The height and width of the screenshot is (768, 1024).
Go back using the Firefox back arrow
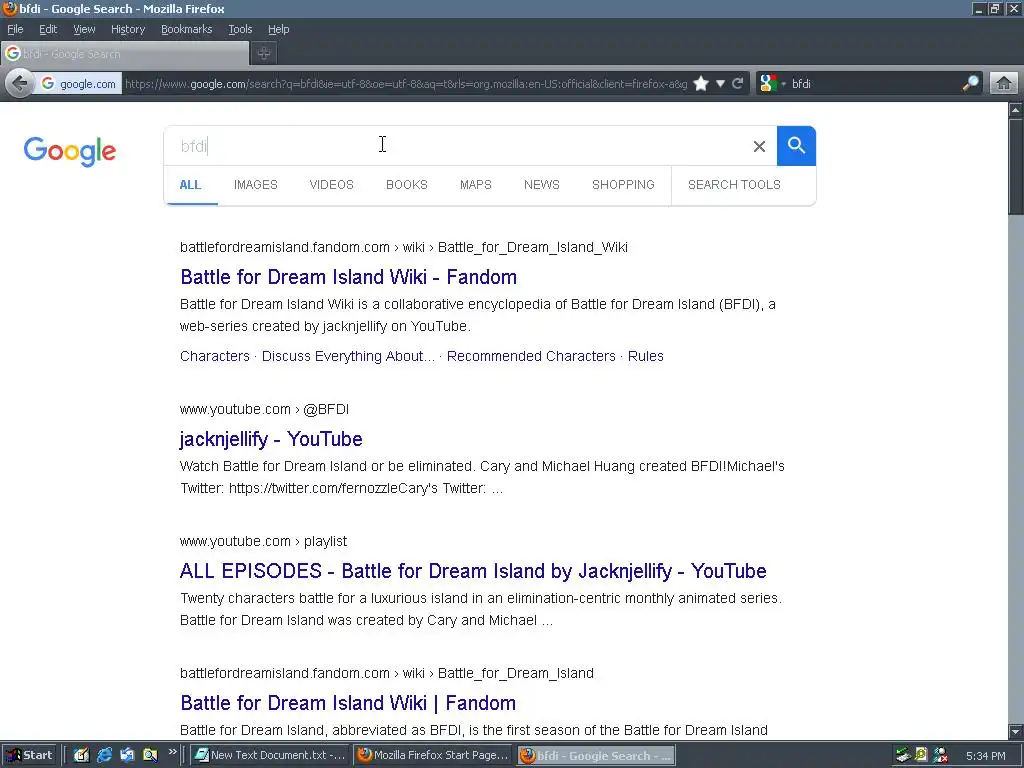click(x=20, y=84)
